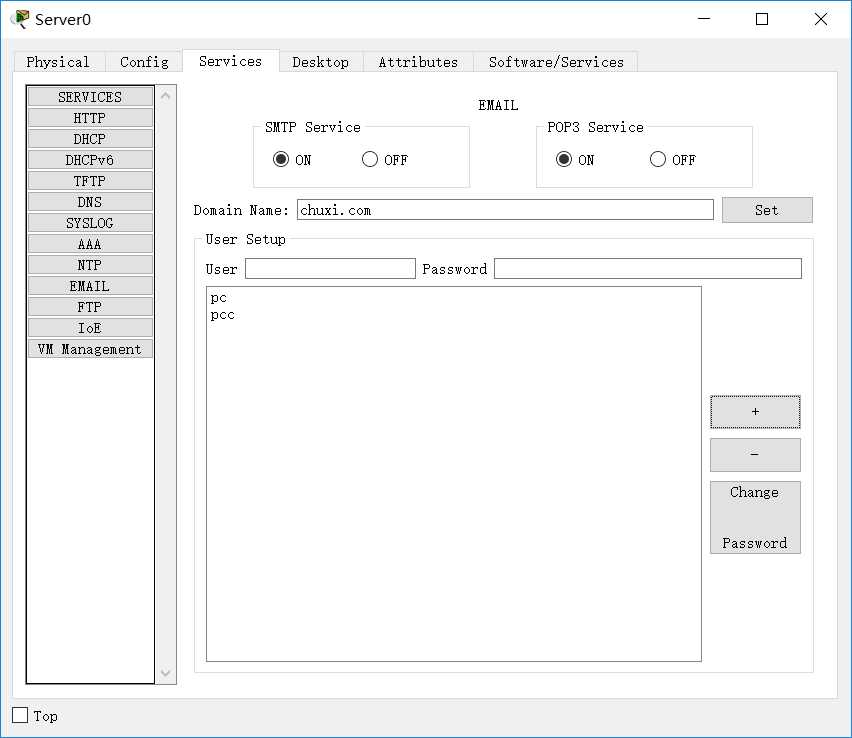Viewport: 852px width, 738px height.
Task: Open the DHCPv6 service page
Action: coord(90,160)
